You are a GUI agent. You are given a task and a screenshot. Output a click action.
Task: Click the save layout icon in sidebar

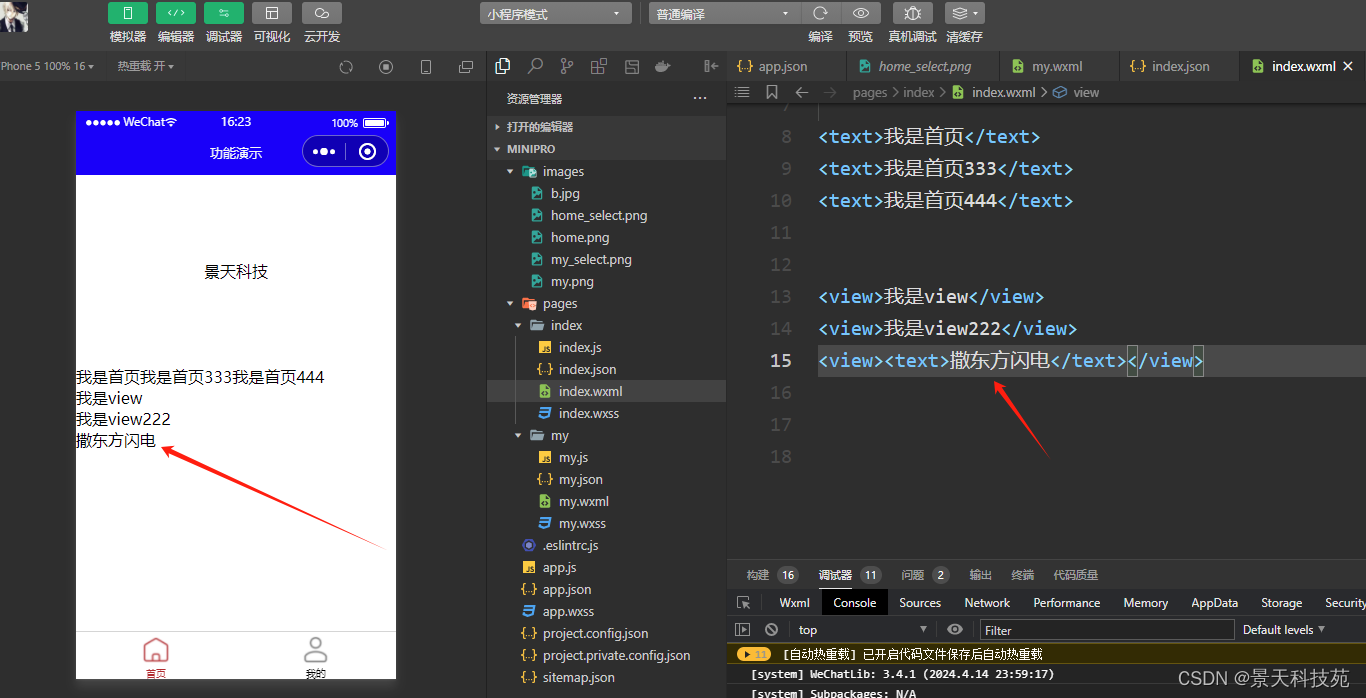[632, 66]
